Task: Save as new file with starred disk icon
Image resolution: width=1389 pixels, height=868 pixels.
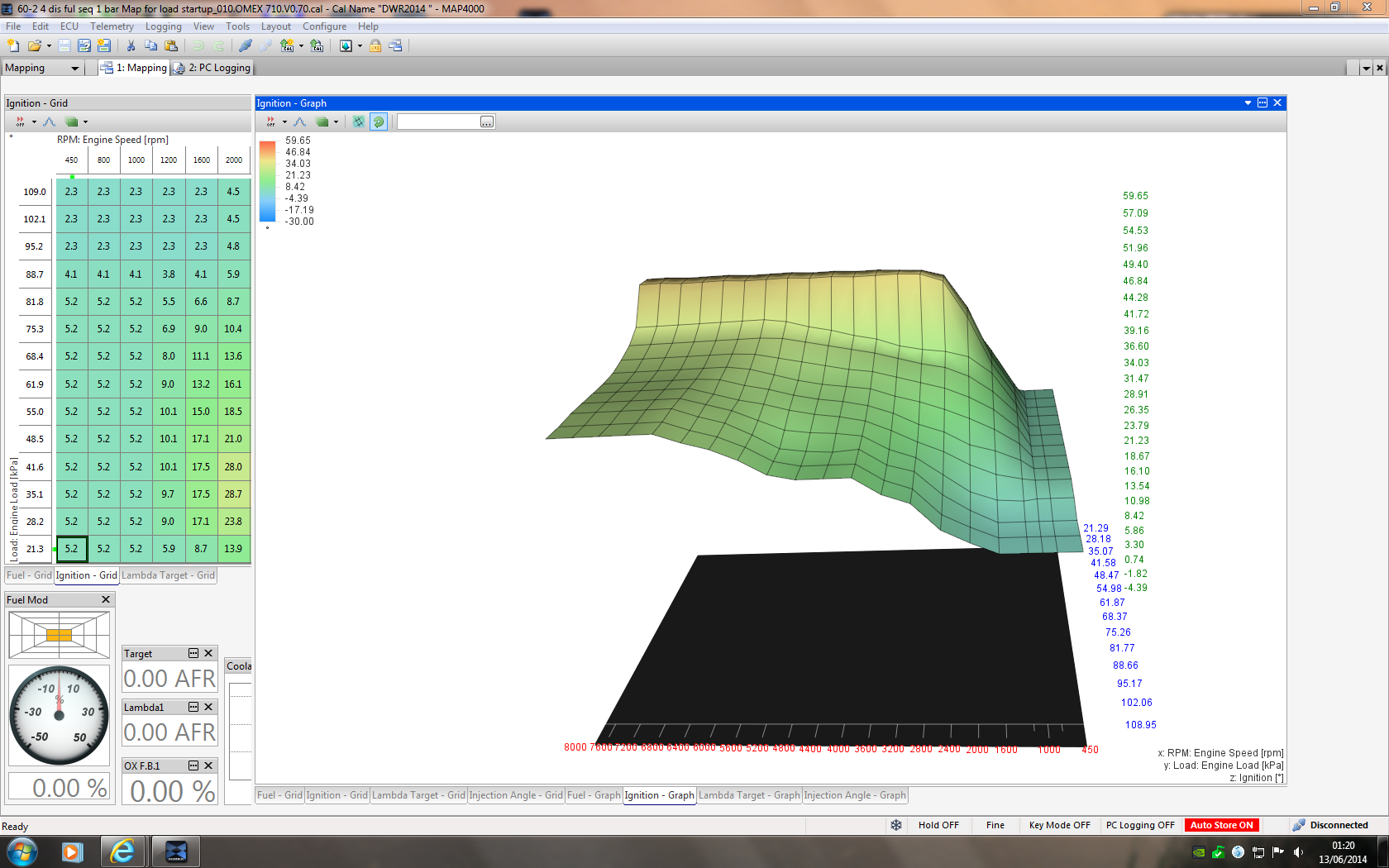Action: [x=103, y=45]
